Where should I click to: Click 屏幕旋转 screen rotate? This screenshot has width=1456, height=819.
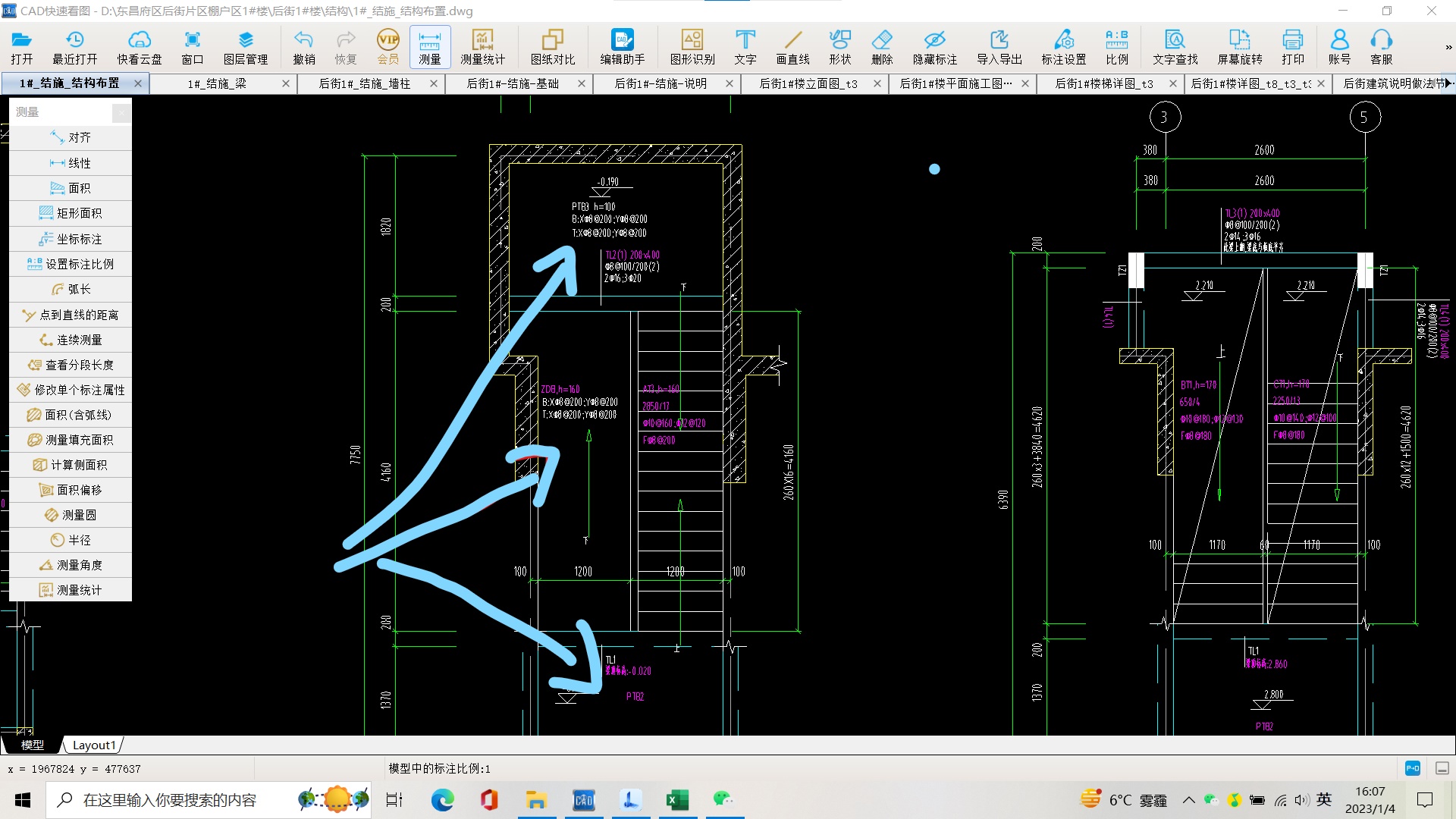click(1240, 47)
